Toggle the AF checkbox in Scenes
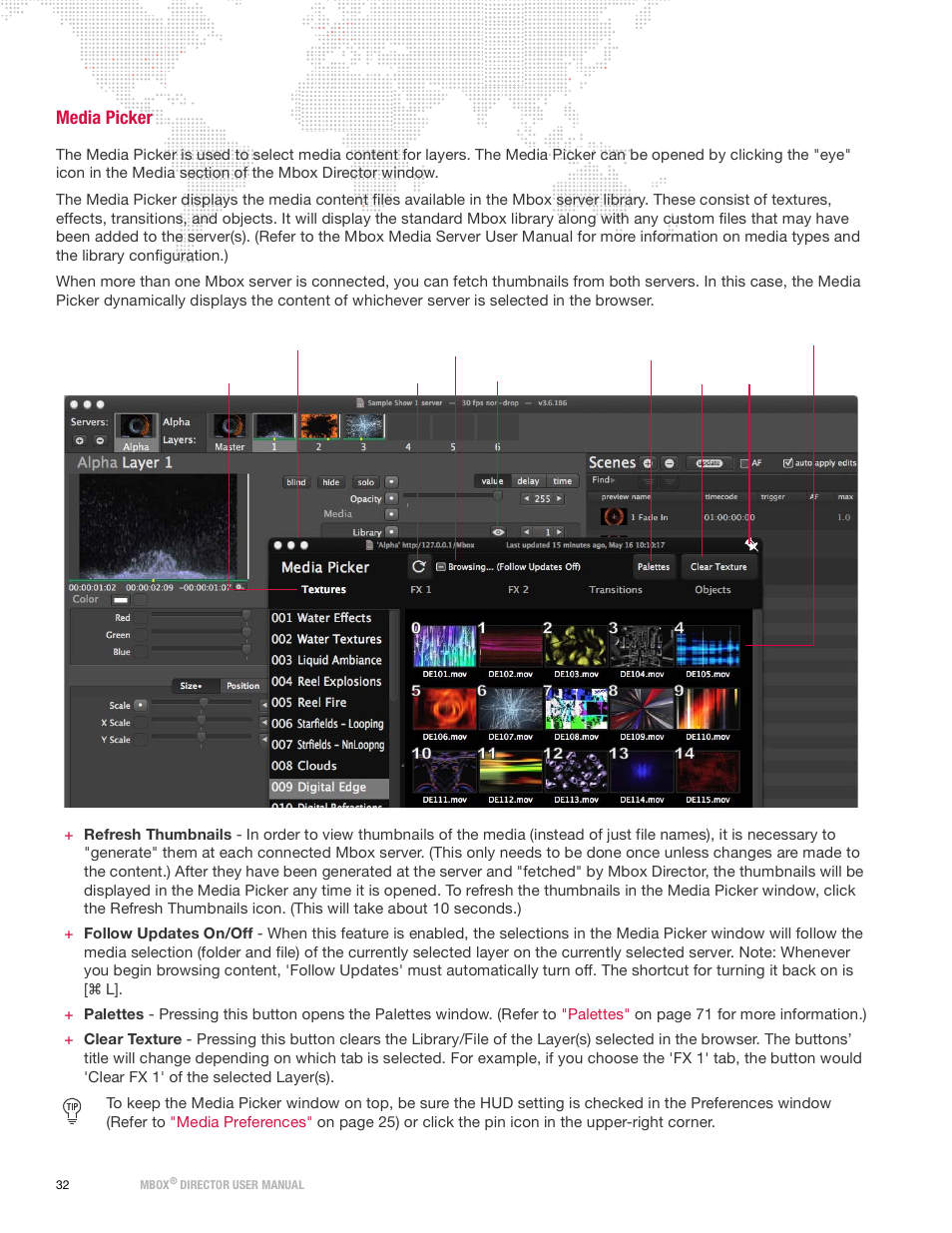This screenshot has width=952, height=1233. [744, 463]
